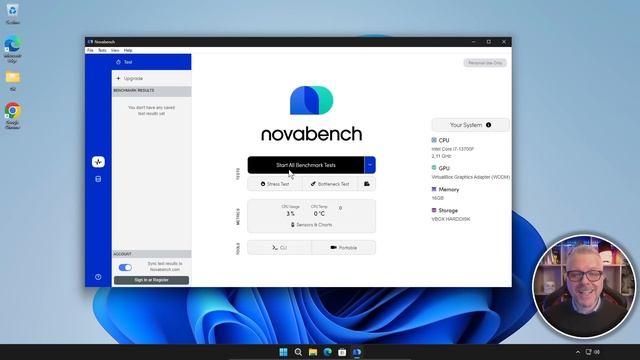The height and width of the screenshot is (360, 640).
Task: Open the benchmark pulse icon in sidebar
Action: pyautogui.click(x=98, y=162)
